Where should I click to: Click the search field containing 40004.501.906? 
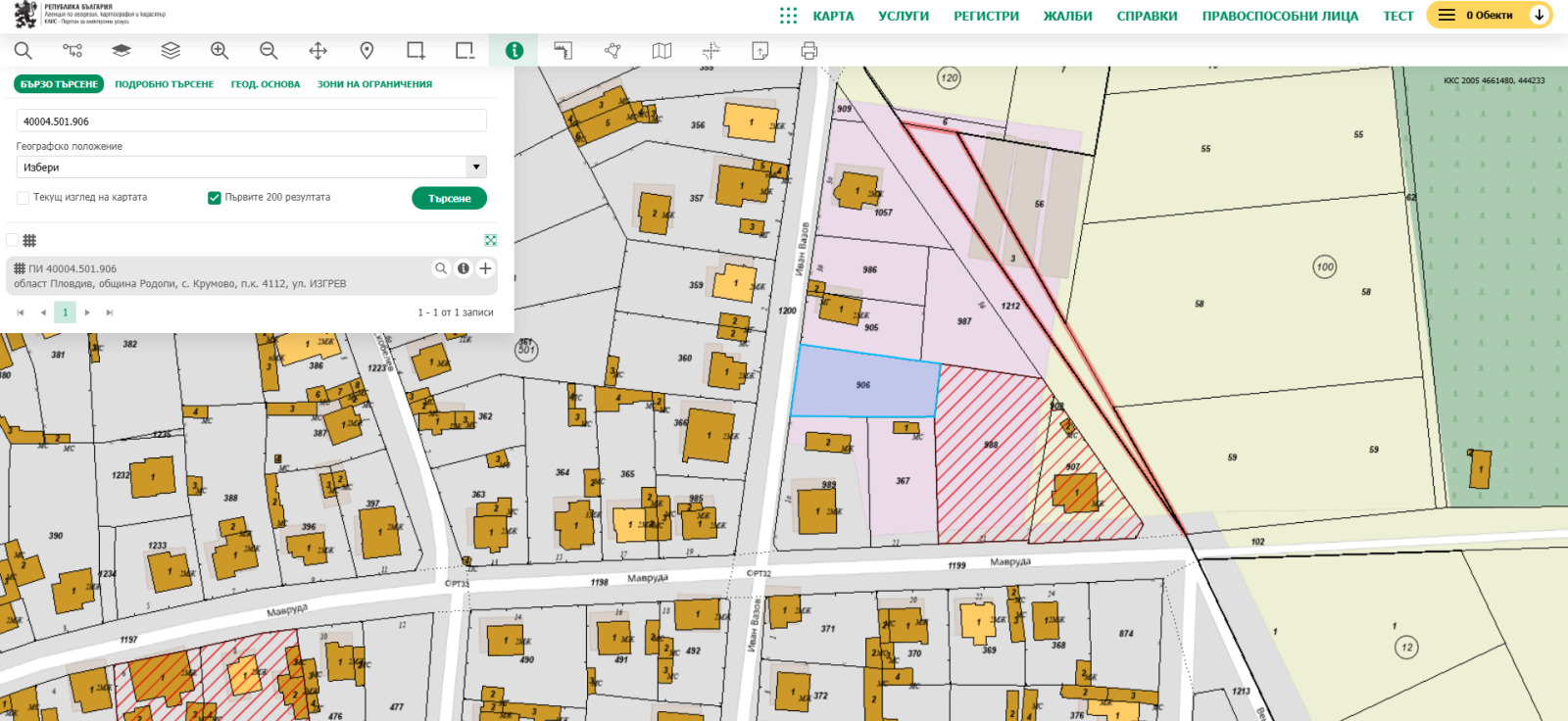(x=251, y=121)
